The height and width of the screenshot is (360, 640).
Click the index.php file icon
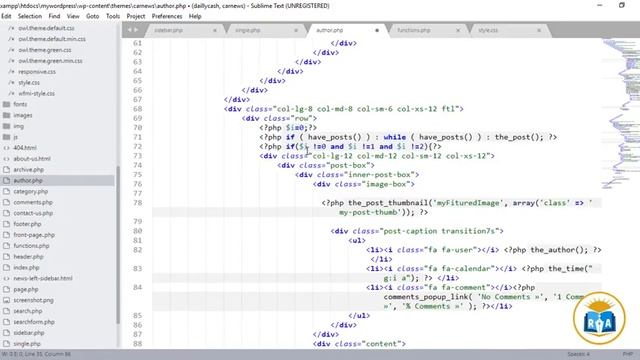click(7, 268)
